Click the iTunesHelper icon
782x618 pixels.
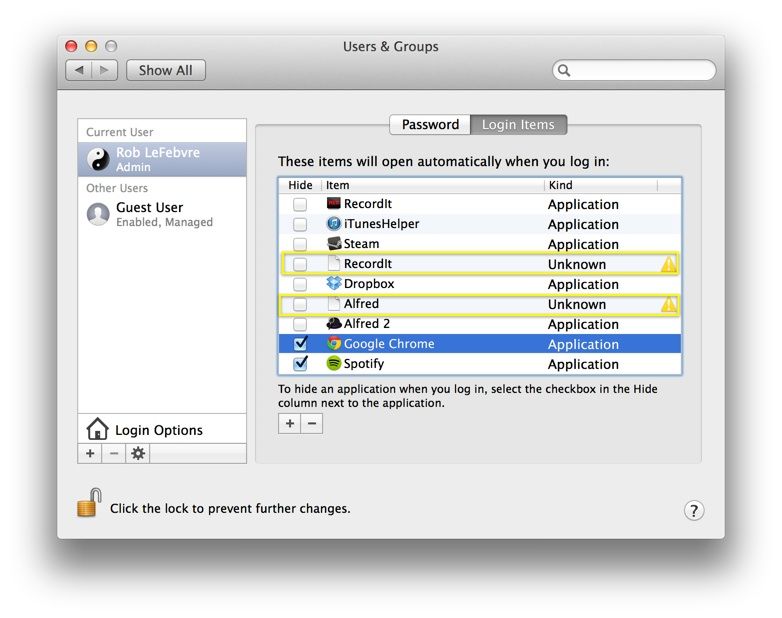334,224
